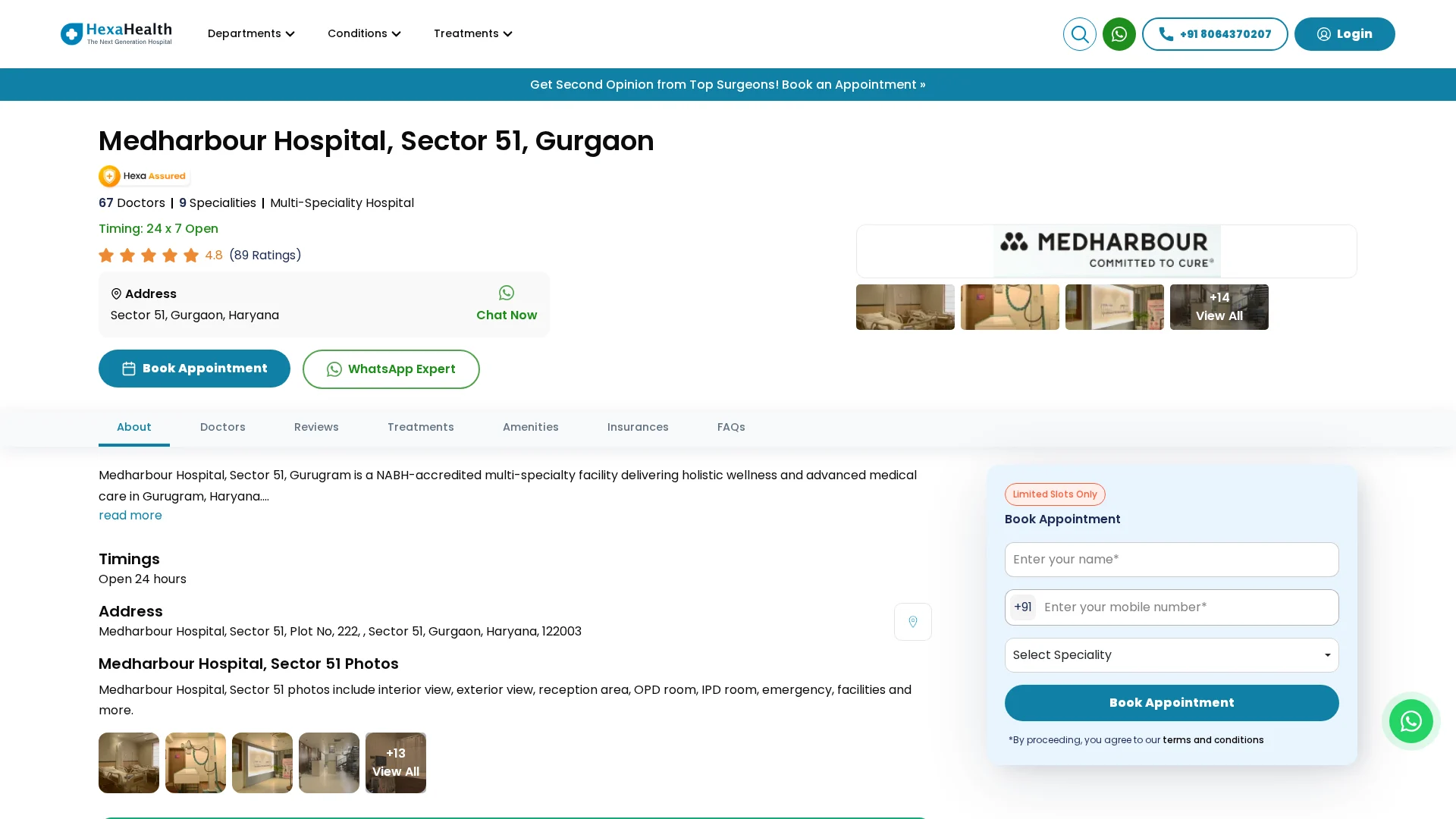
Task: Click the mobile number input field
Action: tap(1188, 607)
